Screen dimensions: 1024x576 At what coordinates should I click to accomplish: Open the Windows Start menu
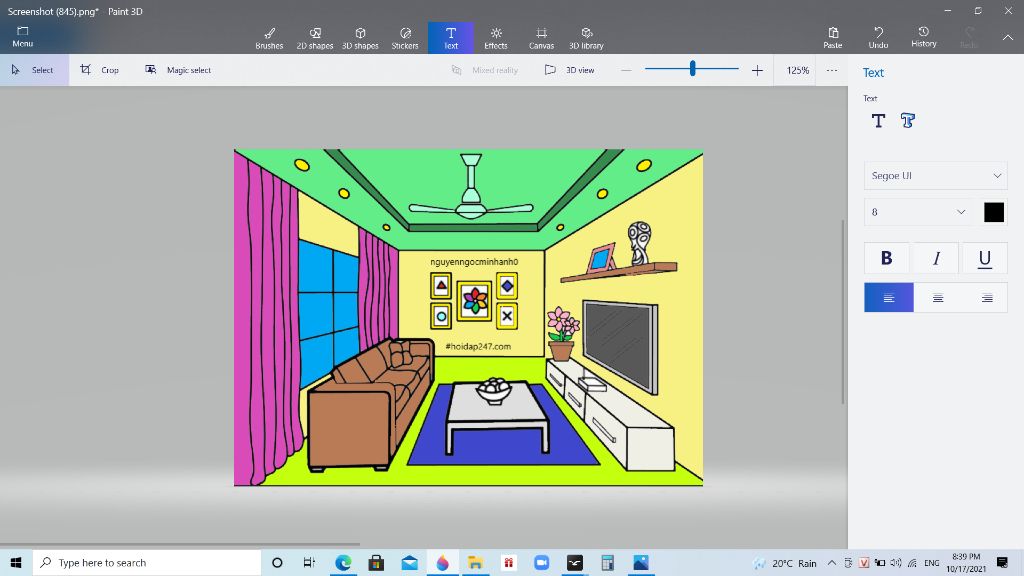(16, 562)
